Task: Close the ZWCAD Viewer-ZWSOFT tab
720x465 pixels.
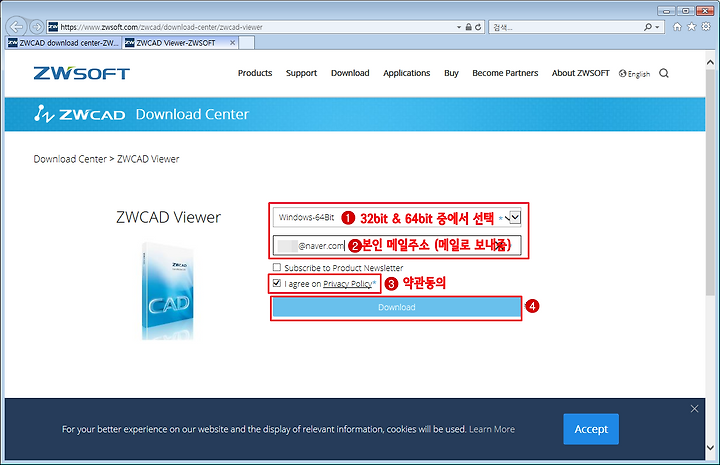Action: coord(232,43)
